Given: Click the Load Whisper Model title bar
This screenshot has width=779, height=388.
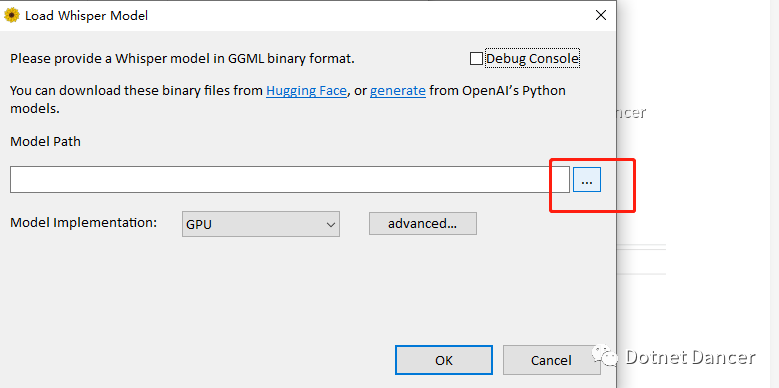Looking at the screenshot, I should point(308,15).
